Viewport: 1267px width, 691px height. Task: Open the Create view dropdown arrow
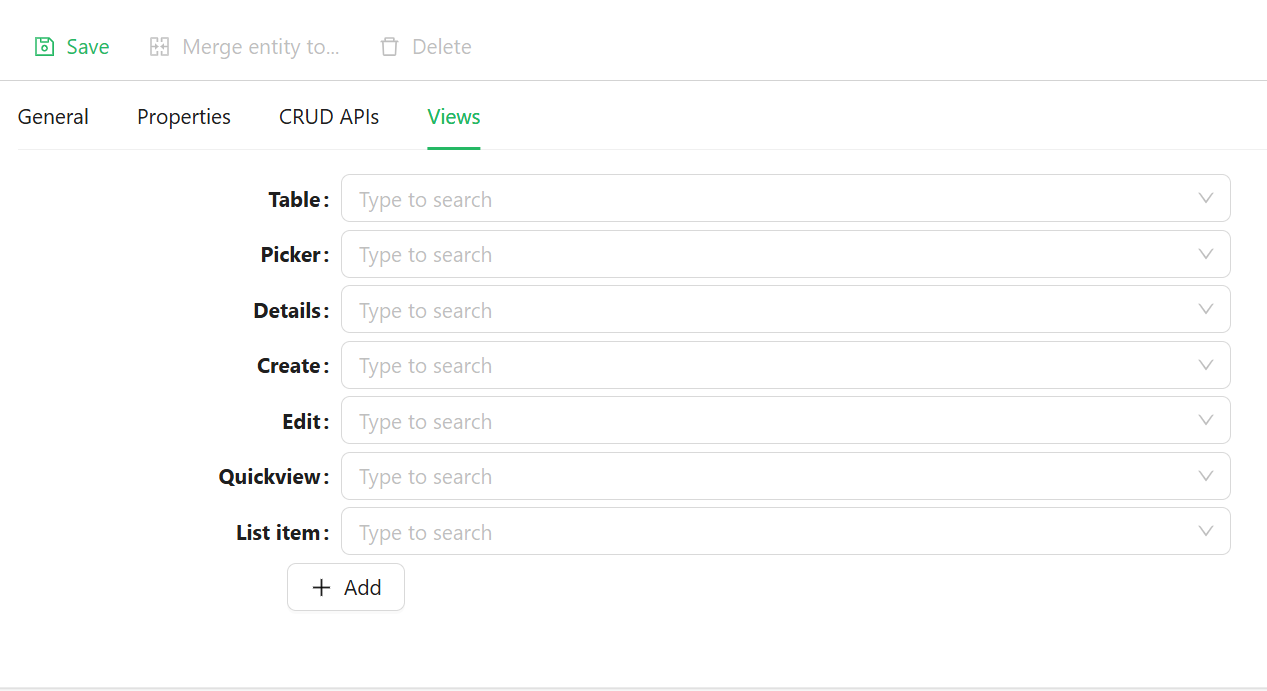[1206, 366]
